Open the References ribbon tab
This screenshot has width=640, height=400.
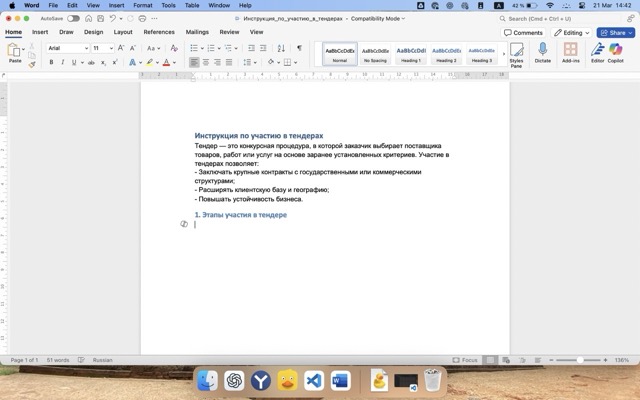click(158, 32)
